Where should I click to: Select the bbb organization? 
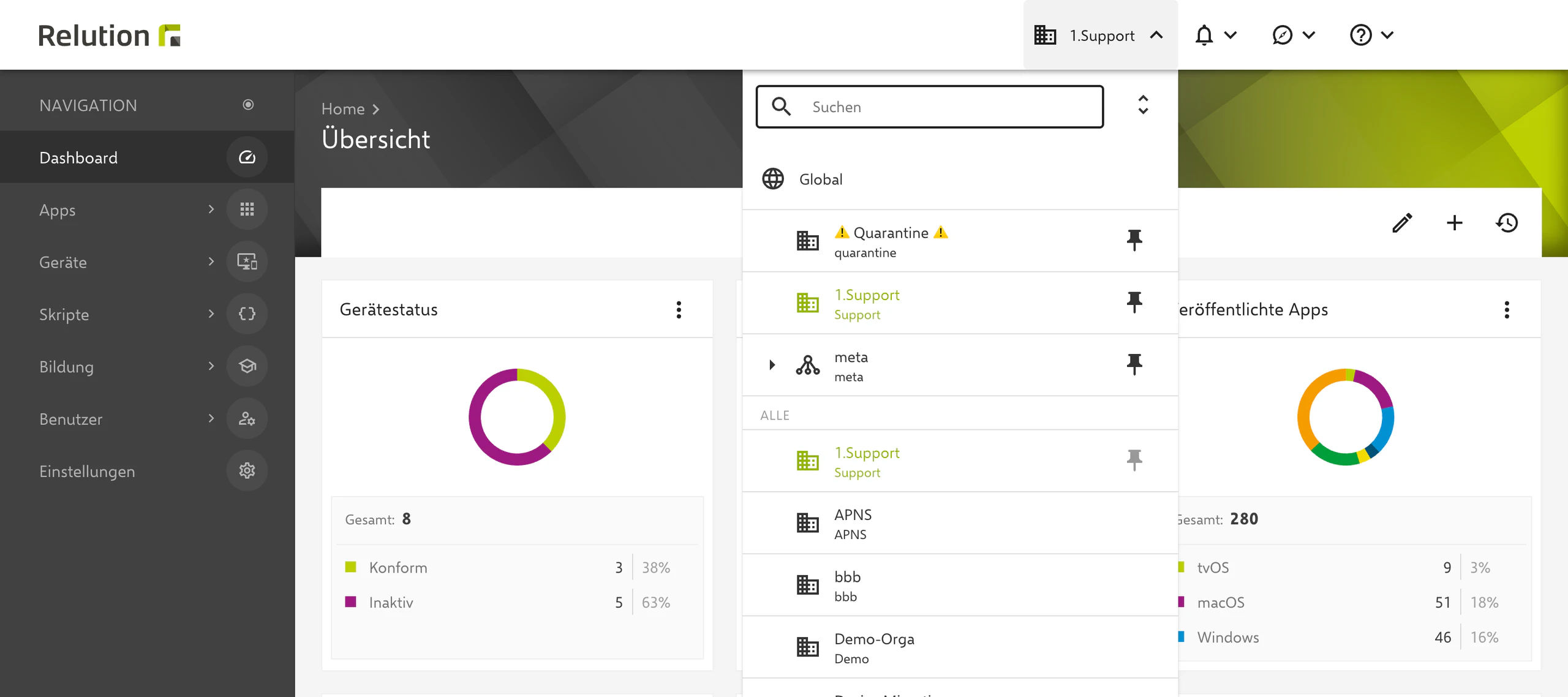click(960, 586)
